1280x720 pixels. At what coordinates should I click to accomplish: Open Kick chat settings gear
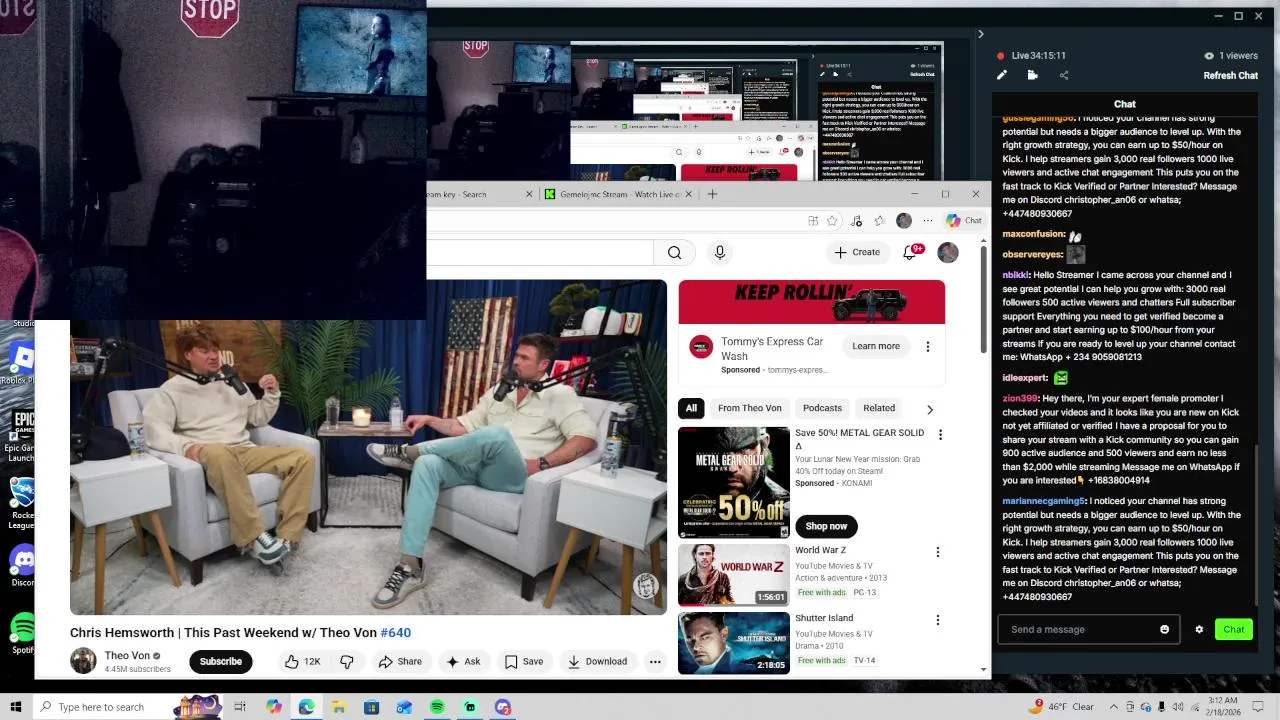pos(1199,629)
